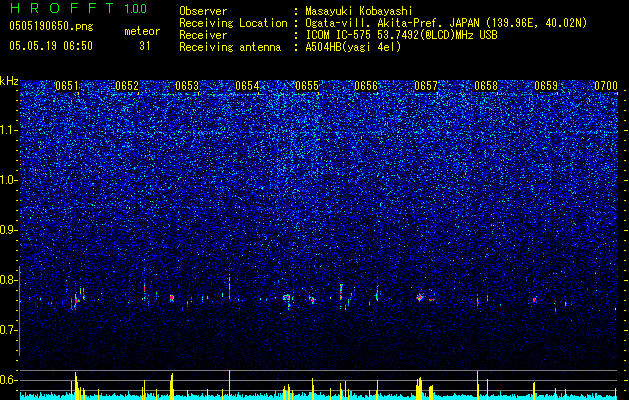Click the 0700 time marker
Image resolution: width=629 pixels, height=400 pixels.
pyautogui.click(x=606, y=86)
